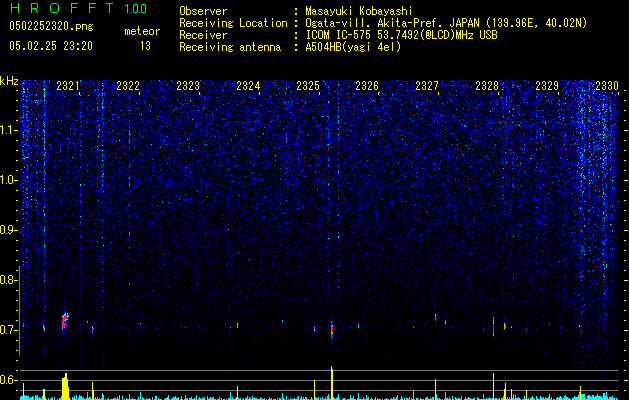Click the 0.8 kHz axis label
The height and width of the screenshot is (400, 629).
point(8,280)
